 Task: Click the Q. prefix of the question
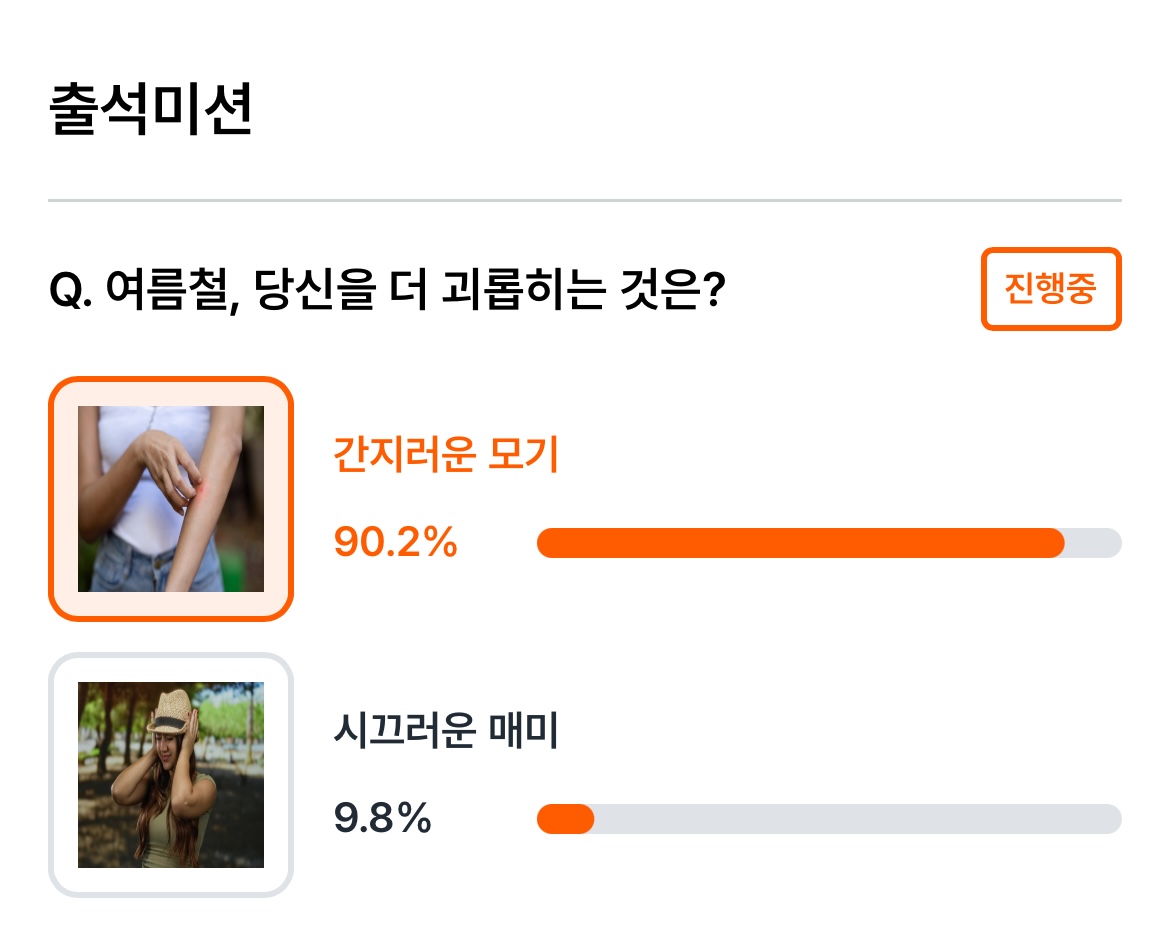(71, 290)
